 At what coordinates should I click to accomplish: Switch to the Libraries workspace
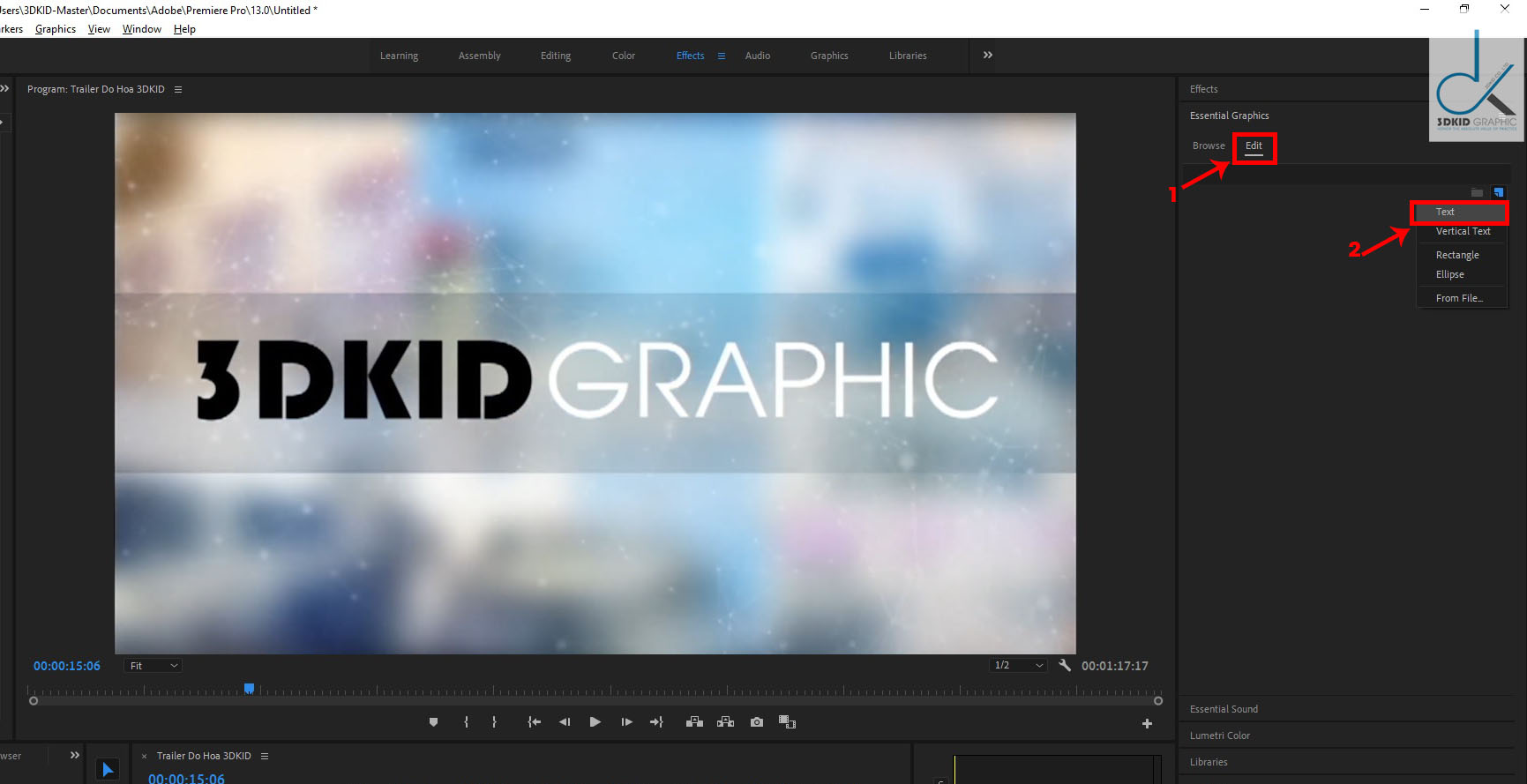pos(908,56)
